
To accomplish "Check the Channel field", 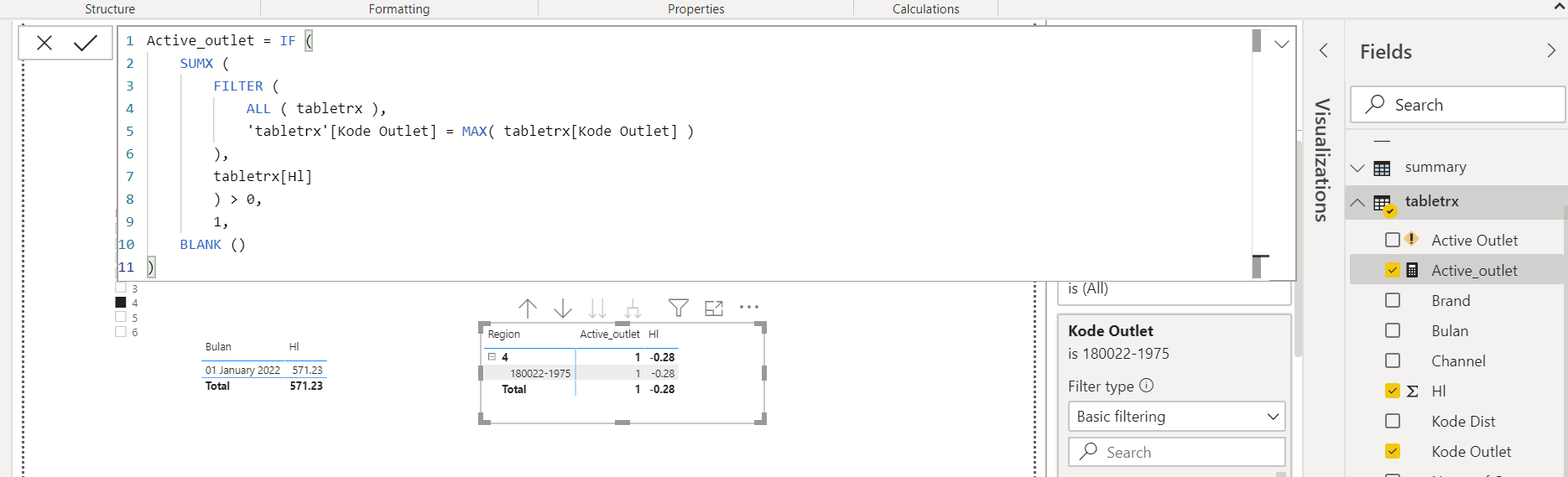I will (x=1393, y=361).
